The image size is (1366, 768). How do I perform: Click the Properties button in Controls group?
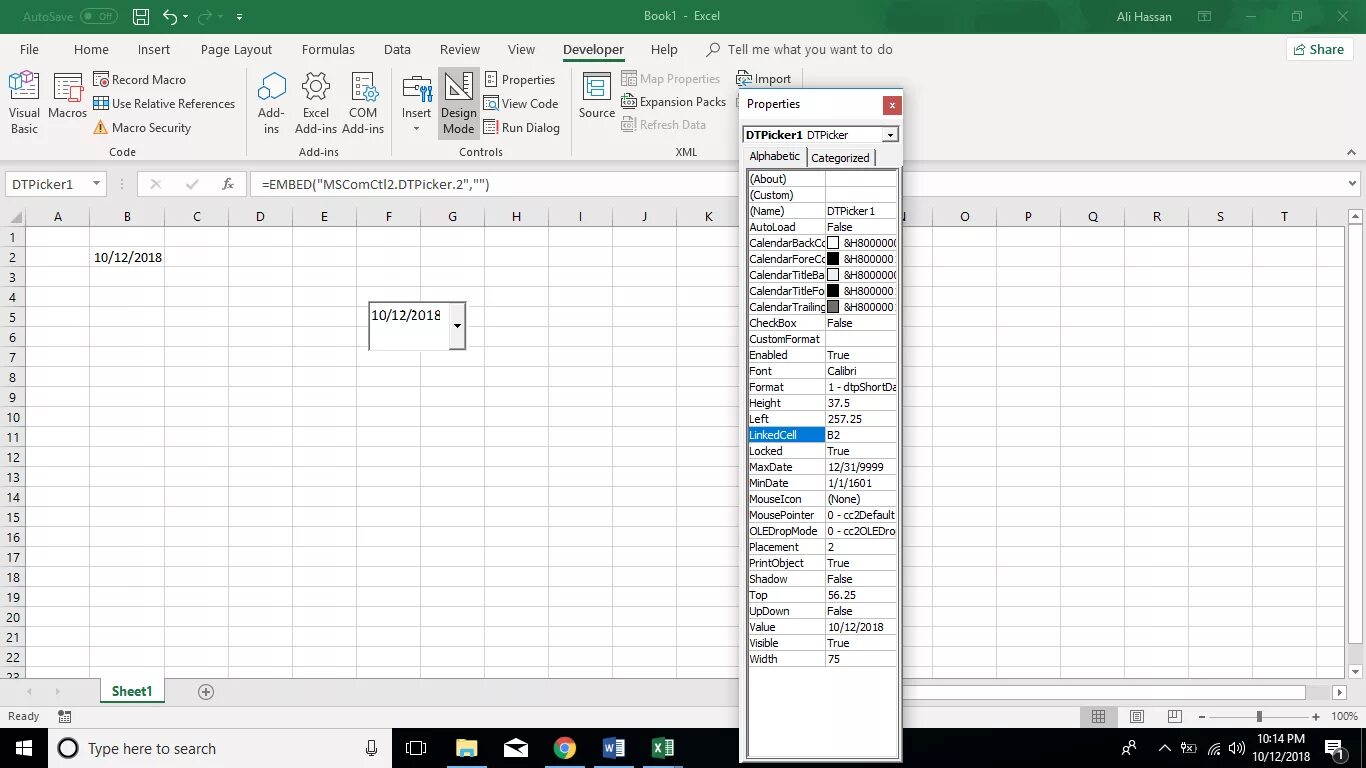click(x=520, y=80)
